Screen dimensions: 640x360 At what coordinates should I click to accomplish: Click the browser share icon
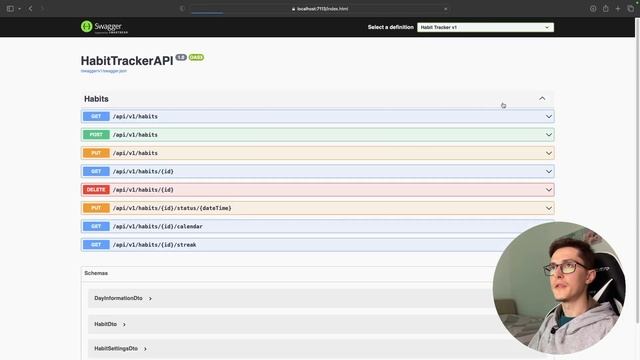(606, 9)
